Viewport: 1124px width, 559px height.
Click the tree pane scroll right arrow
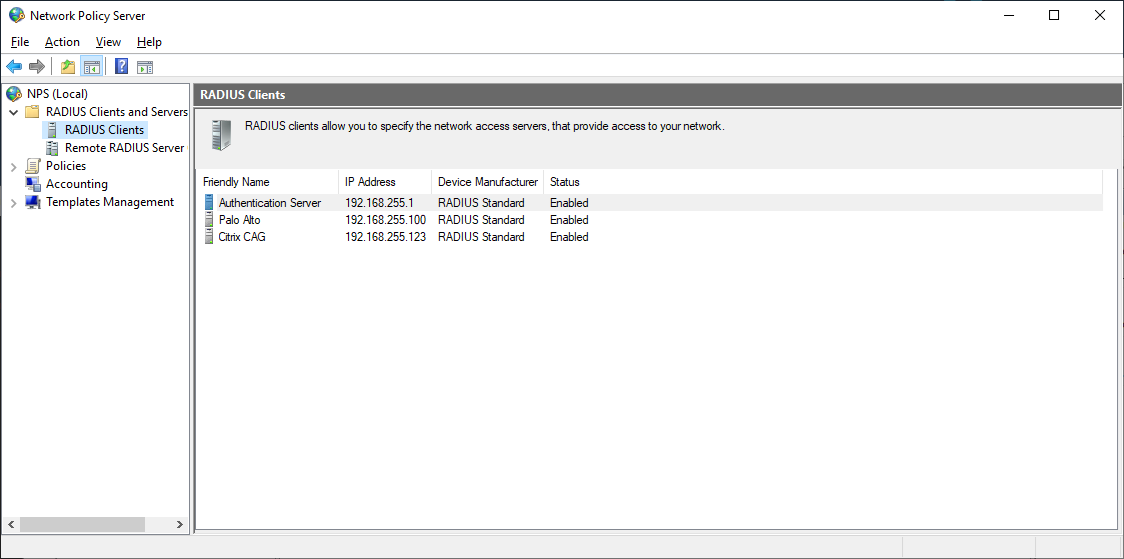click(x=179, y=525)
